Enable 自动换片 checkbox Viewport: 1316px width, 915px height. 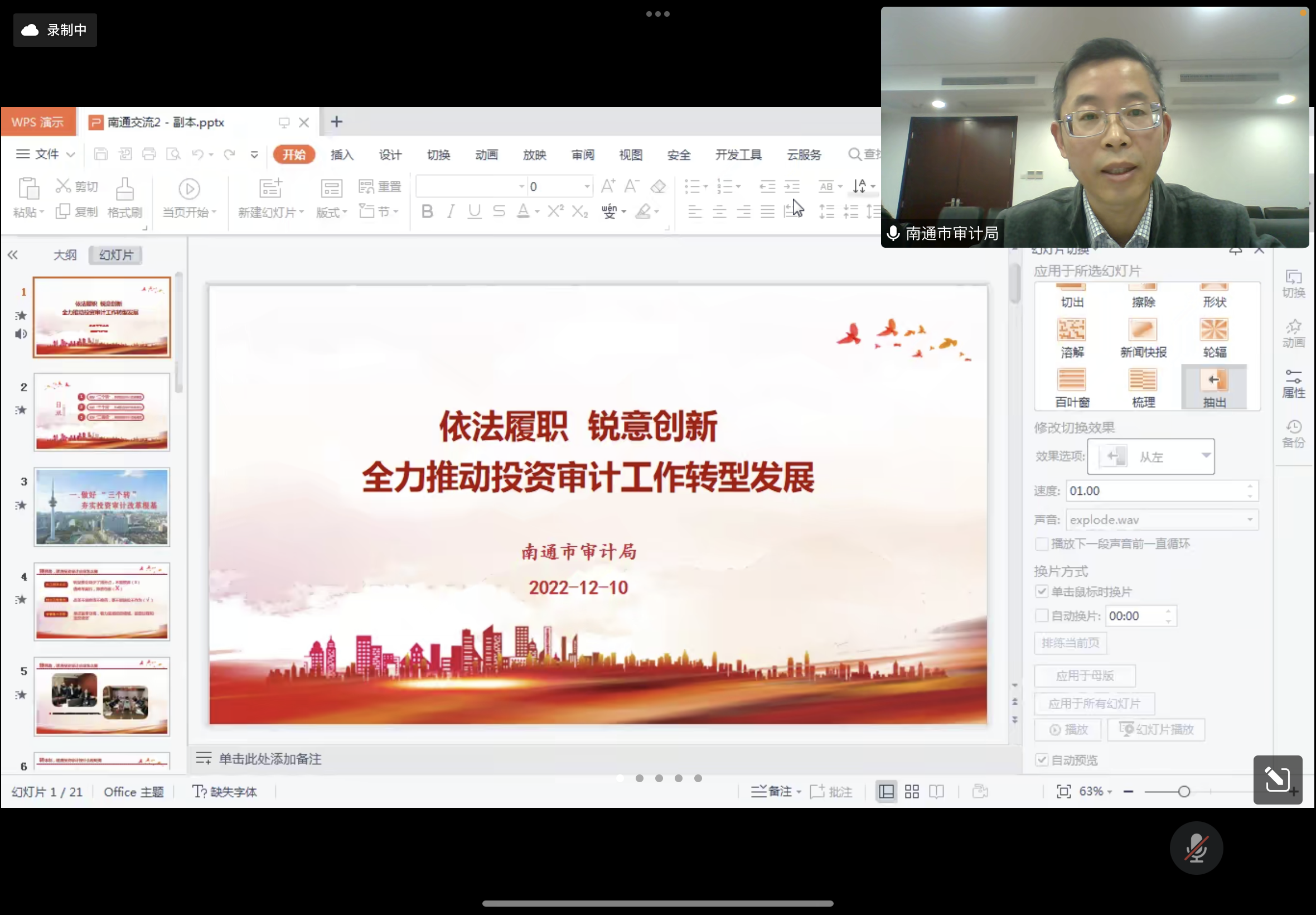[x=1042, y=616]
